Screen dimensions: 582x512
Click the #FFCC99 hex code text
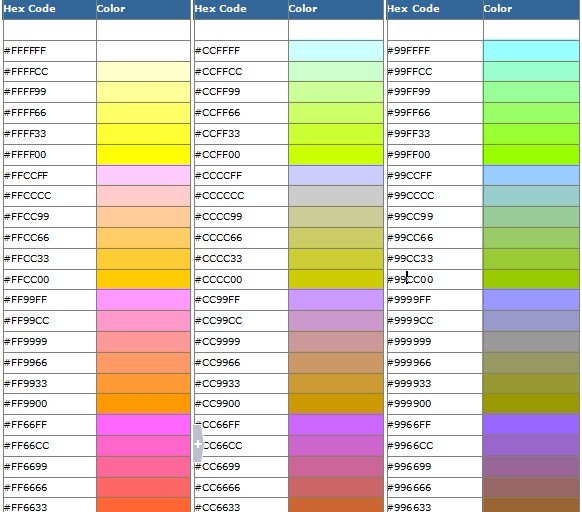26,217
